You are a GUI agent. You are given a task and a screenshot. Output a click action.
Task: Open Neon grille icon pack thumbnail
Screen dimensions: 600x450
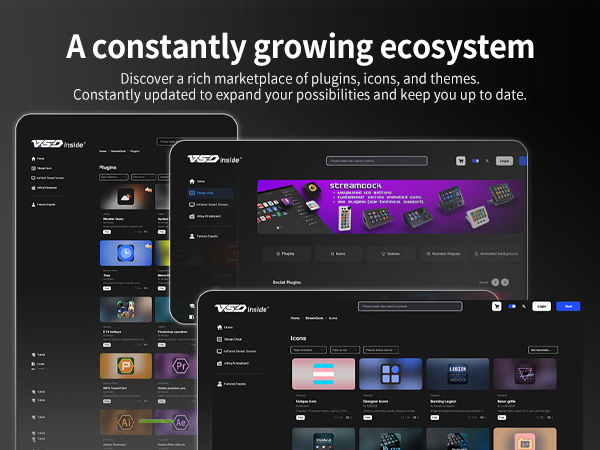tap(525, 374)
